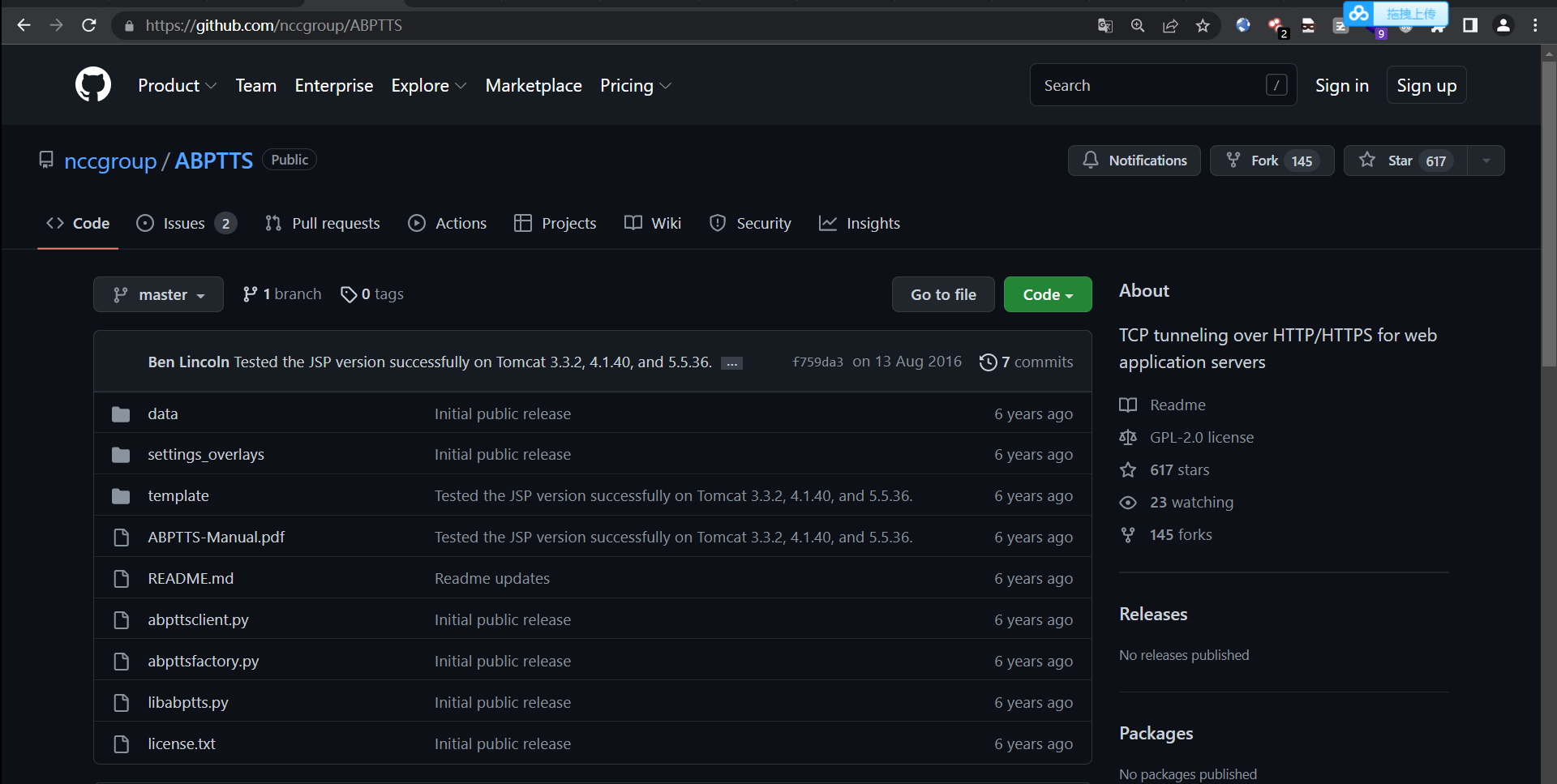Click the book icon beside Readme in About
This screenshot has width=1557, height=784.
click(1128, 405)
